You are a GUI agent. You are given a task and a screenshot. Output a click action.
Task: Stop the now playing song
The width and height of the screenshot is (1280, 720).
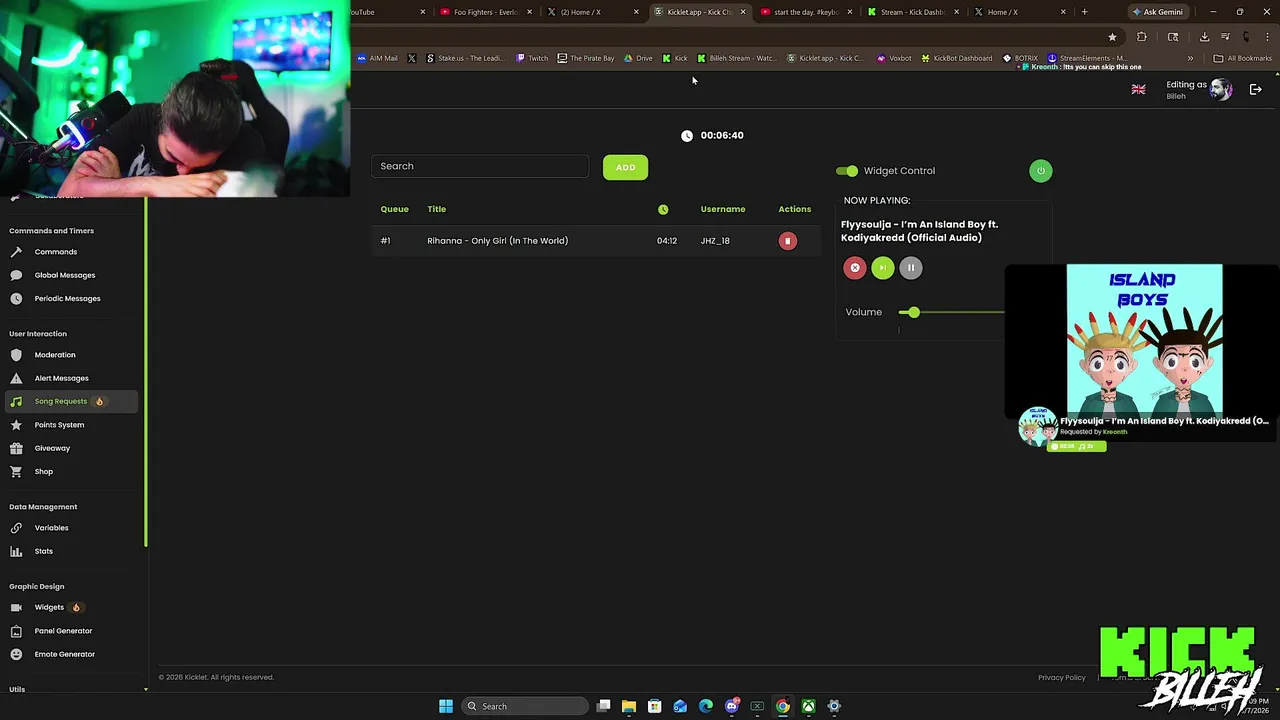(x=855, y=268)
